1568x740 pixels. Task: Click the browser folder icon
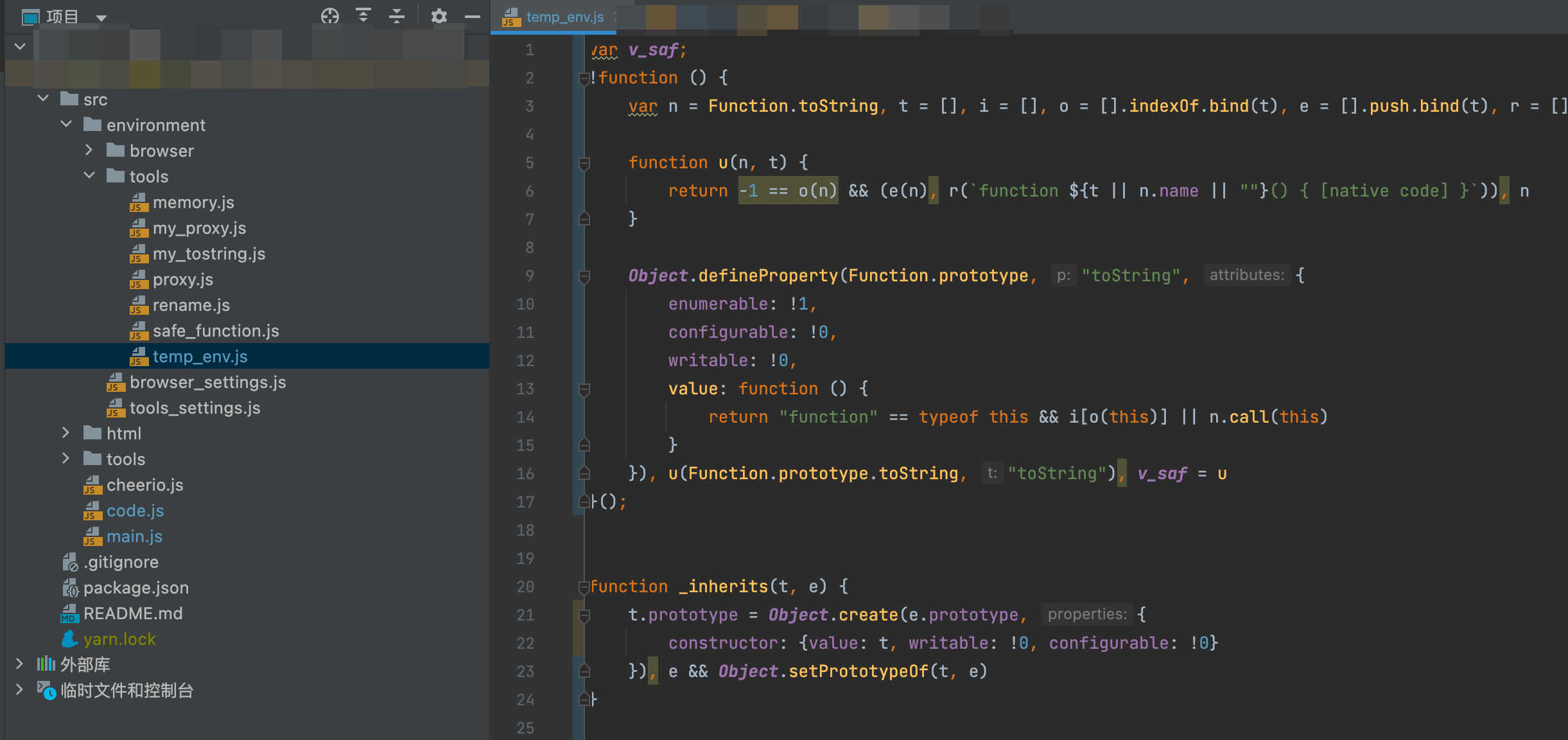pyautogui.click(x=116, y=150)
